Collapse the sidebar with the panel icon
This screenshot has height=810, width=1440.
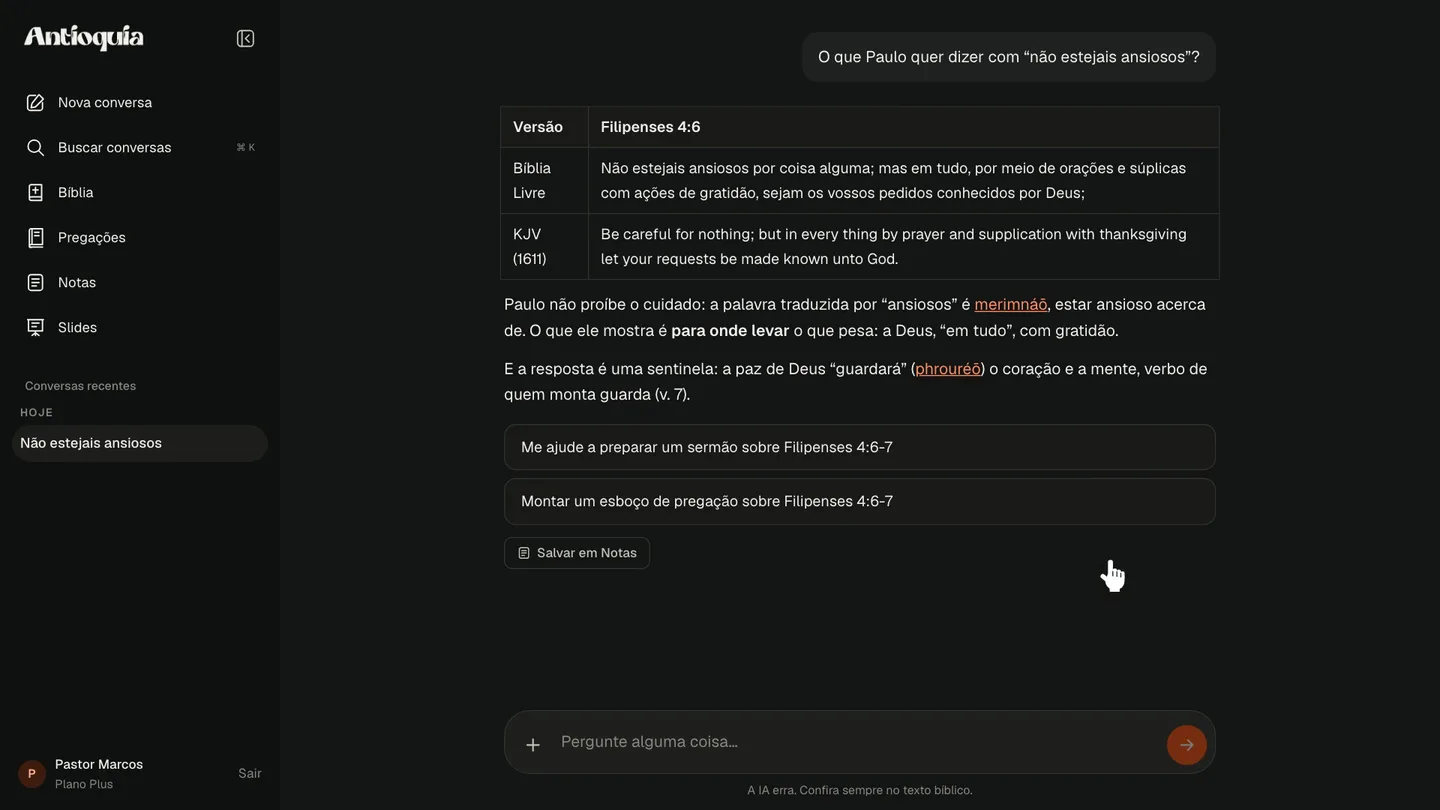point(245,38)
